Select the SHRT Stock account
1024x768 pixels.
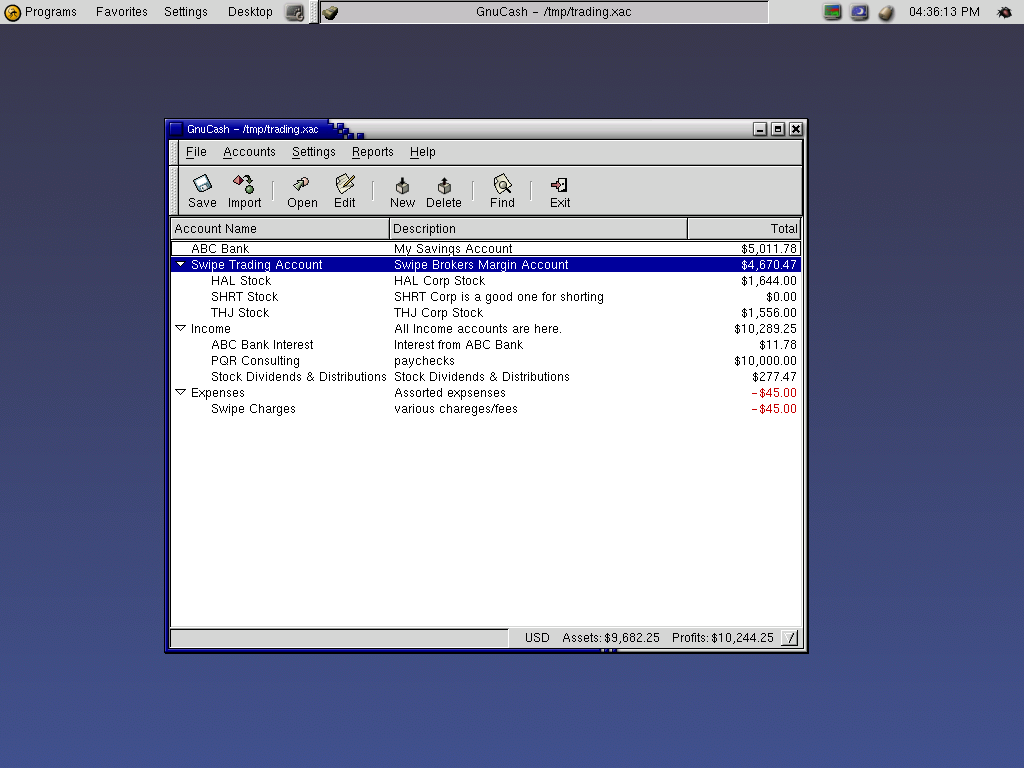(x=486, y=296)
